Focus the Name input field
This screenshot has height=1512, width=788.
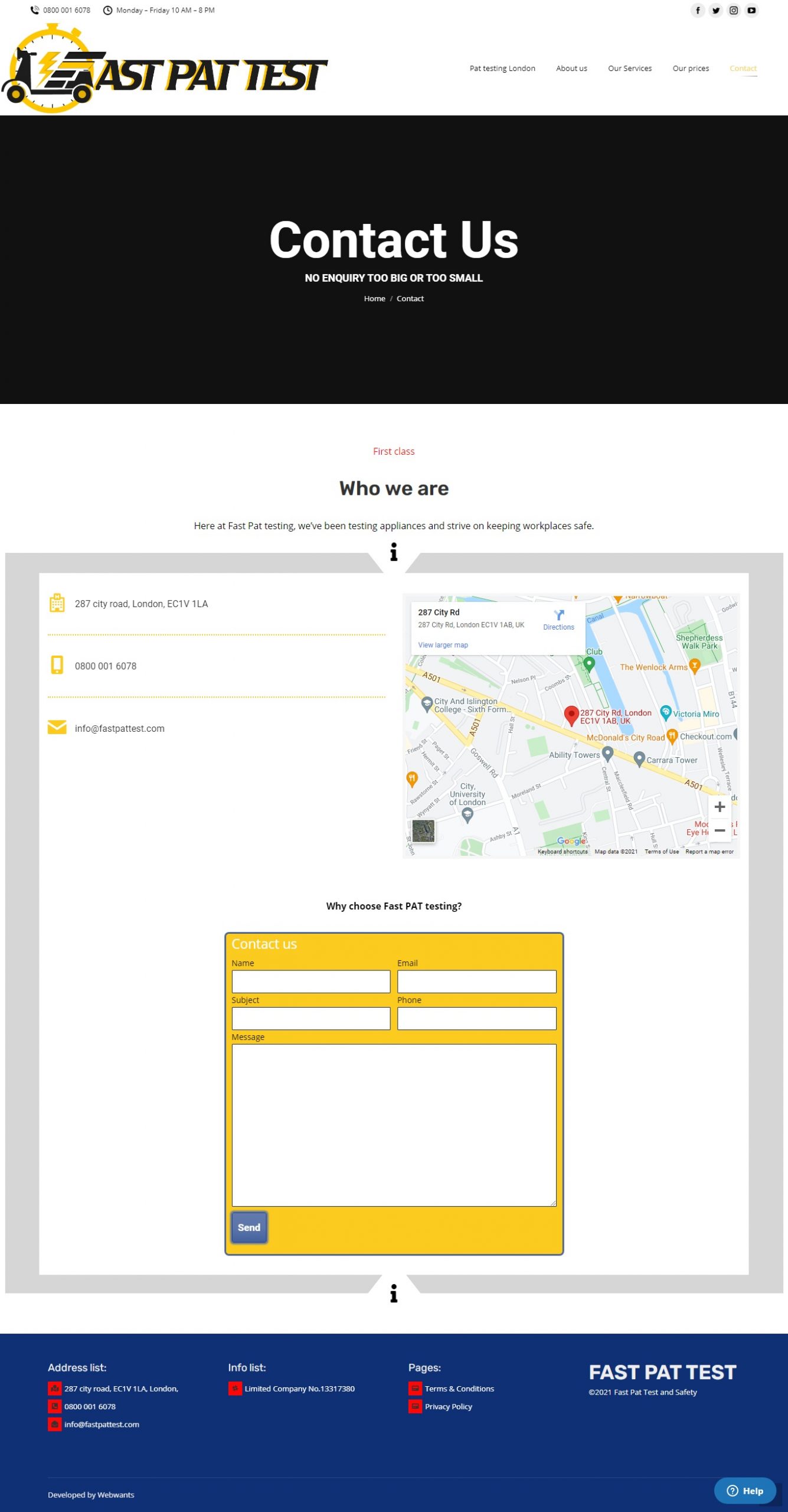[311, 982]
